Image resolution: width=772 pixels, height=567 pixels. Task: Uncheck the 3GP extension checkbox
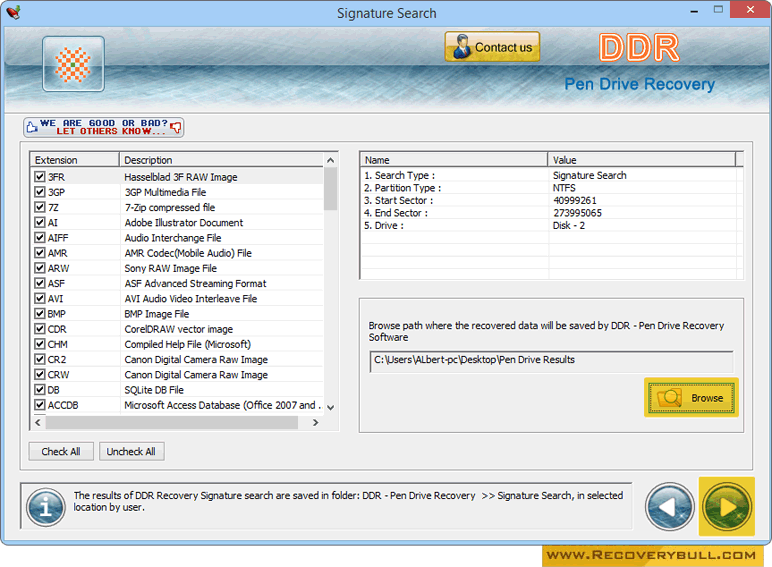click(x=40, y=192)
